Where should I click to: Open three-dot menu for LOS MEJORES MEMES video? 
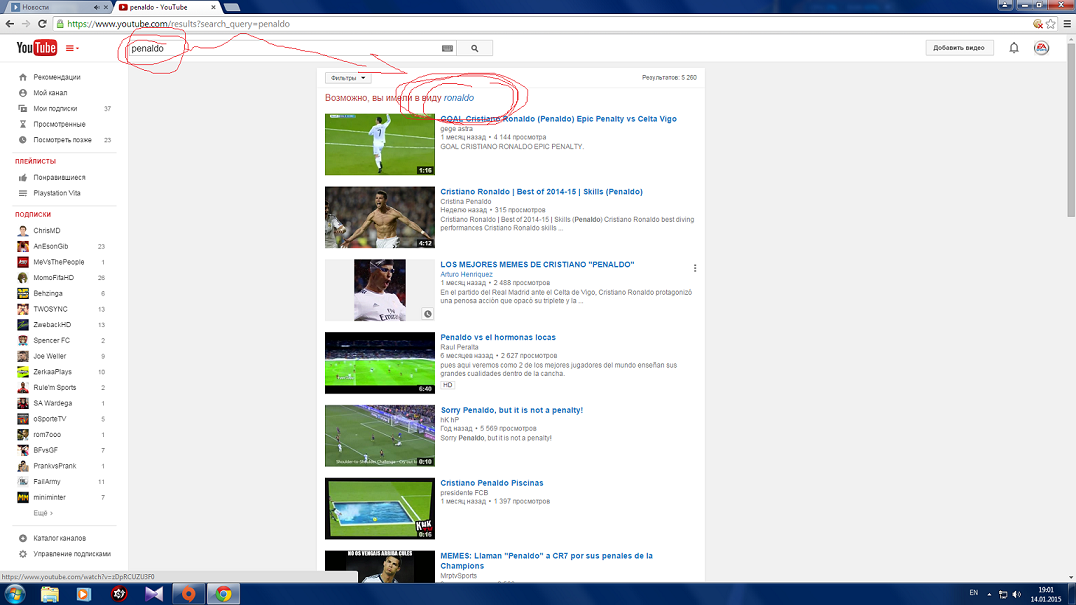tap(695, 268)
